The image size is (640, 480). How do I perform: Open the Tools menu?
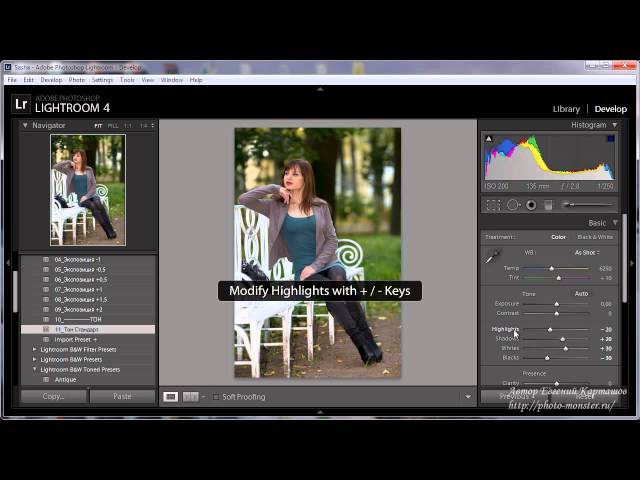click(x=127, y=80)
